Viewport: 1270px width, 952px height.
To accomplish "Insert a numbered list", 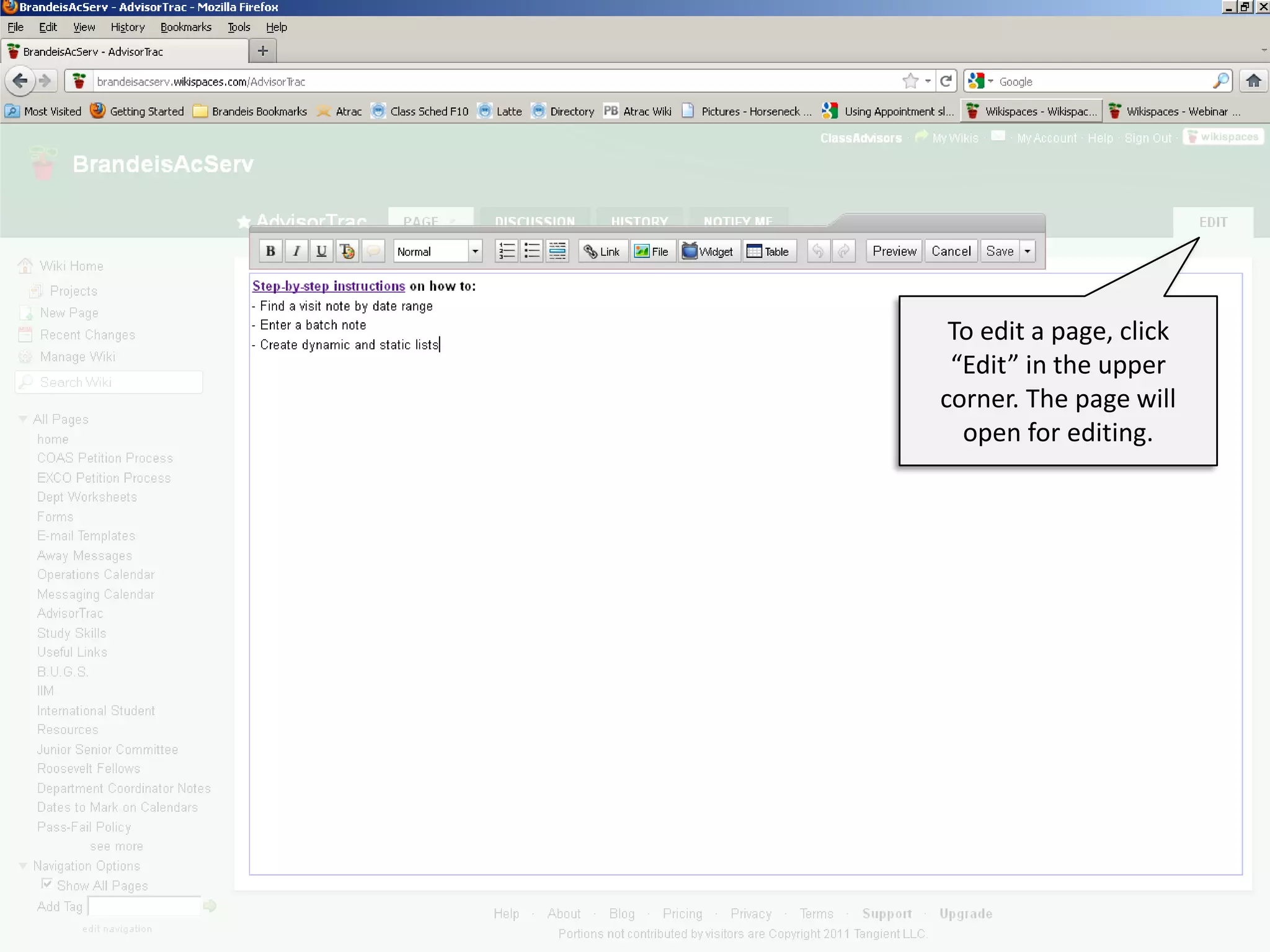I will (x=507, y=251).
